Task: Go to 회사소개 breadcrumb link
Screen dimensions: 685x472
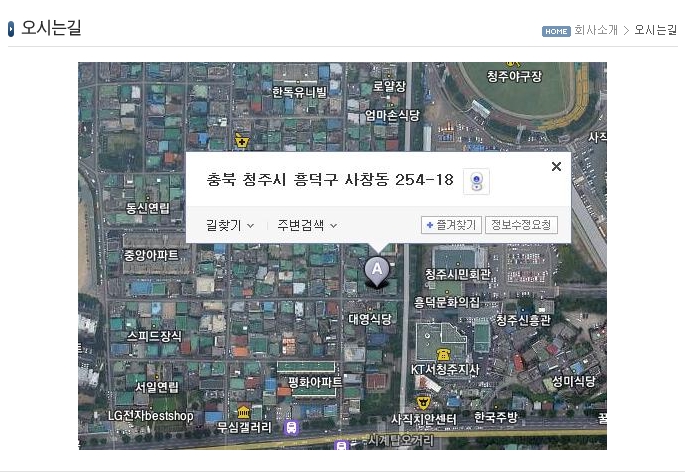Action: pos(596,31)
